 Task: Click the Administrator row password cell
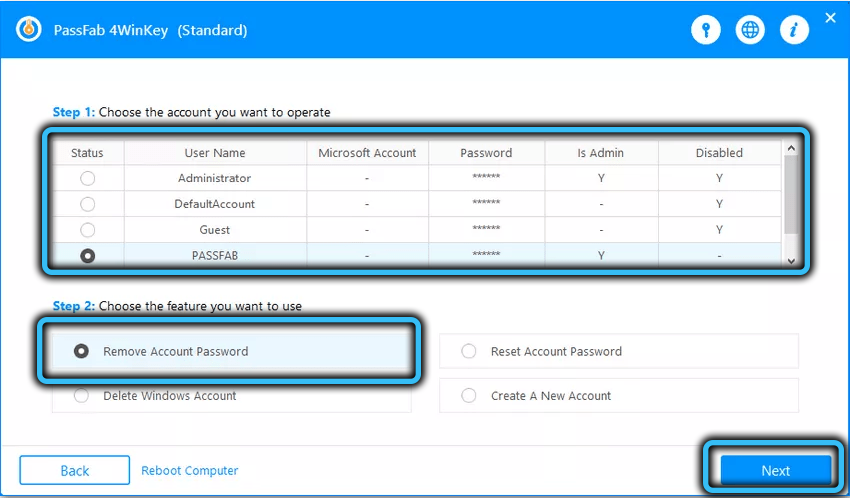486,178
